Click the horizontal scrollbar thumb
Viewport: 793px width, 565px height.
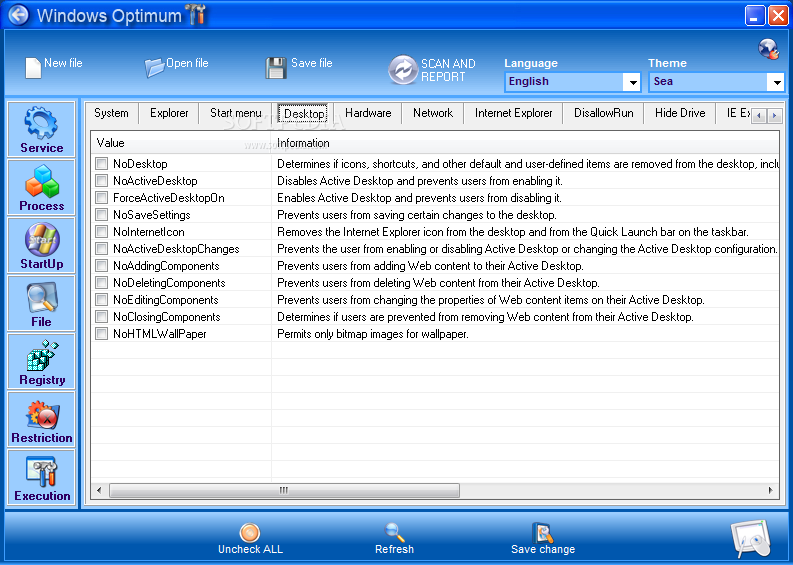coord(284,490)
